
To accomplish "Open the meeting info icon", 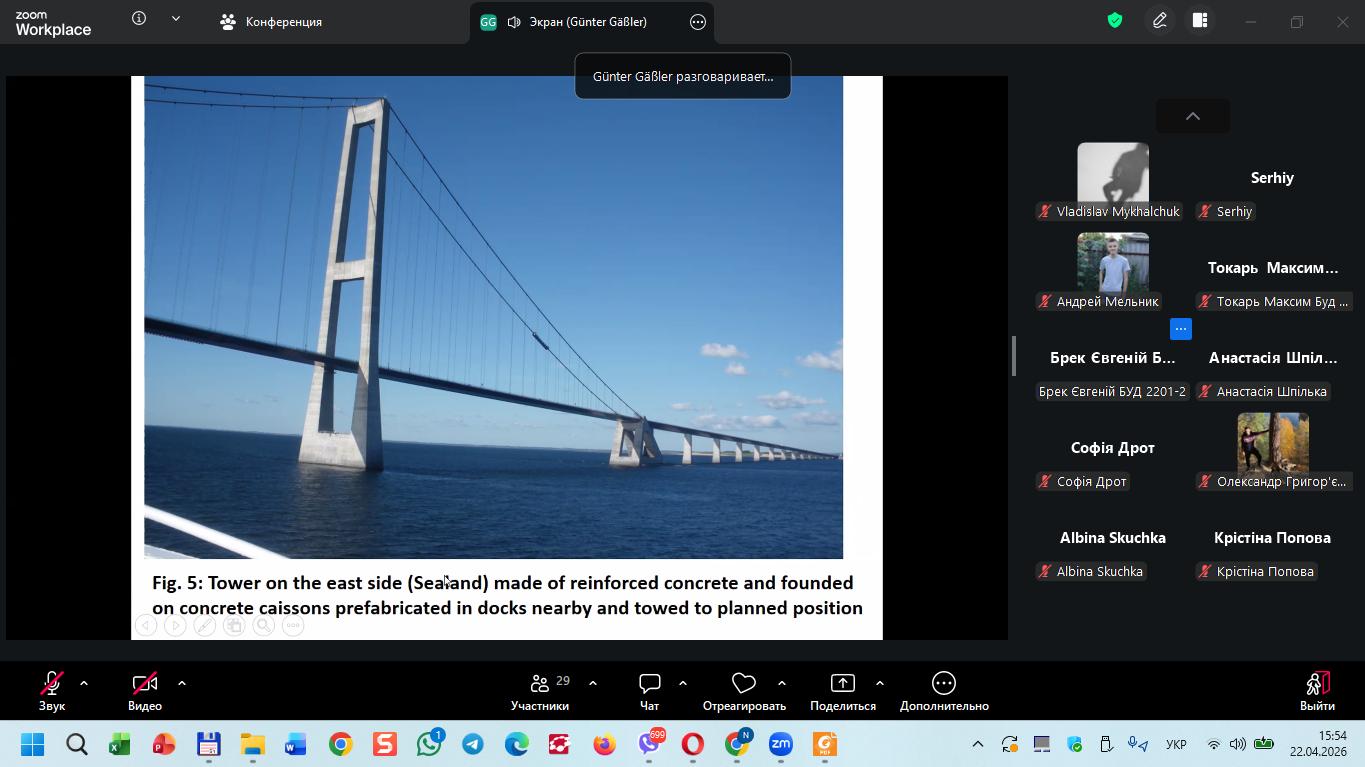I will tap(139, 19).
